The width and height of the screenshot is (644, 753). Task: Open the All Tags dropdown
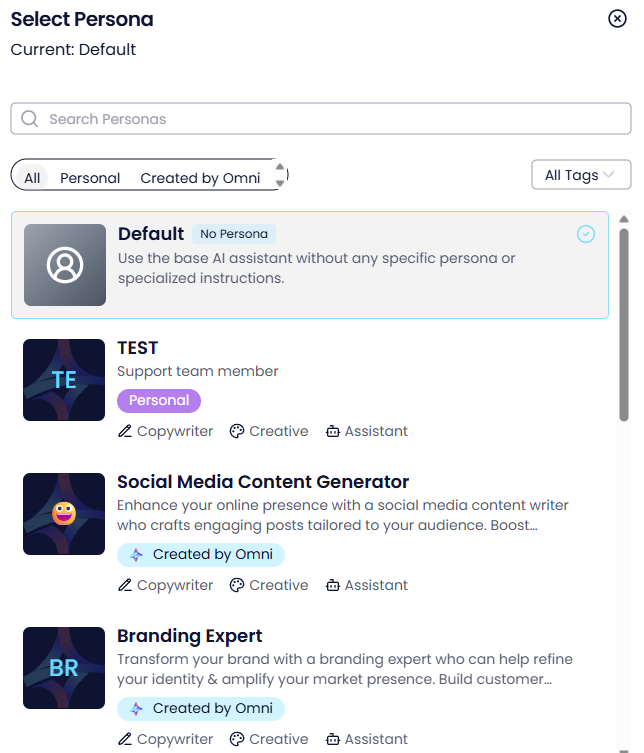point(580,175)
